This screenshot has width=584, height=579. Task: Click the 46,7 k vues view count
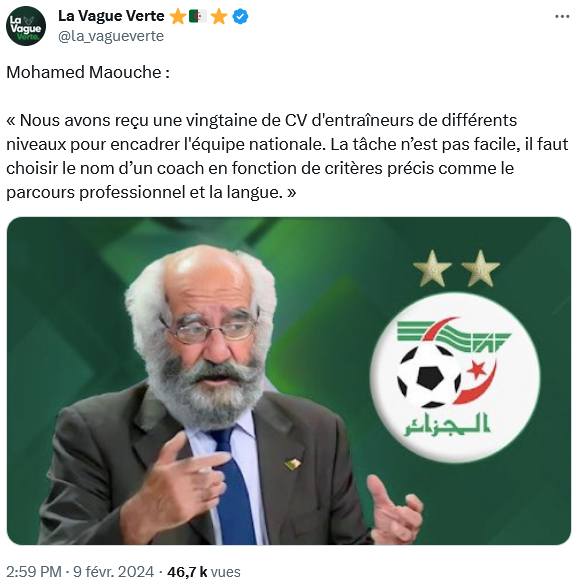point(204,571)
